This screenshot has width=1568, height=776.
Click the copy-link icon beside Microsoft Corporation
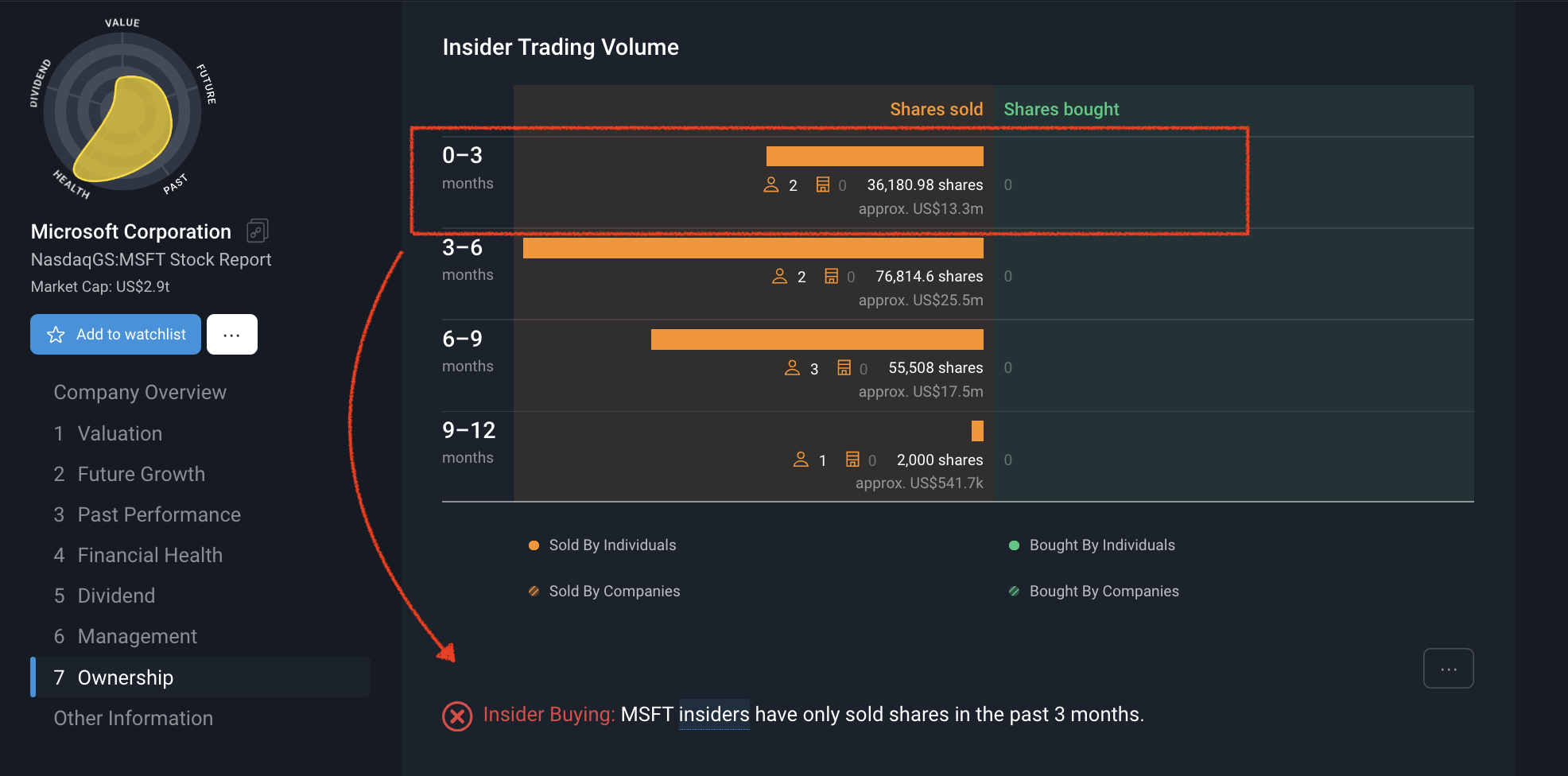point(257,231)
